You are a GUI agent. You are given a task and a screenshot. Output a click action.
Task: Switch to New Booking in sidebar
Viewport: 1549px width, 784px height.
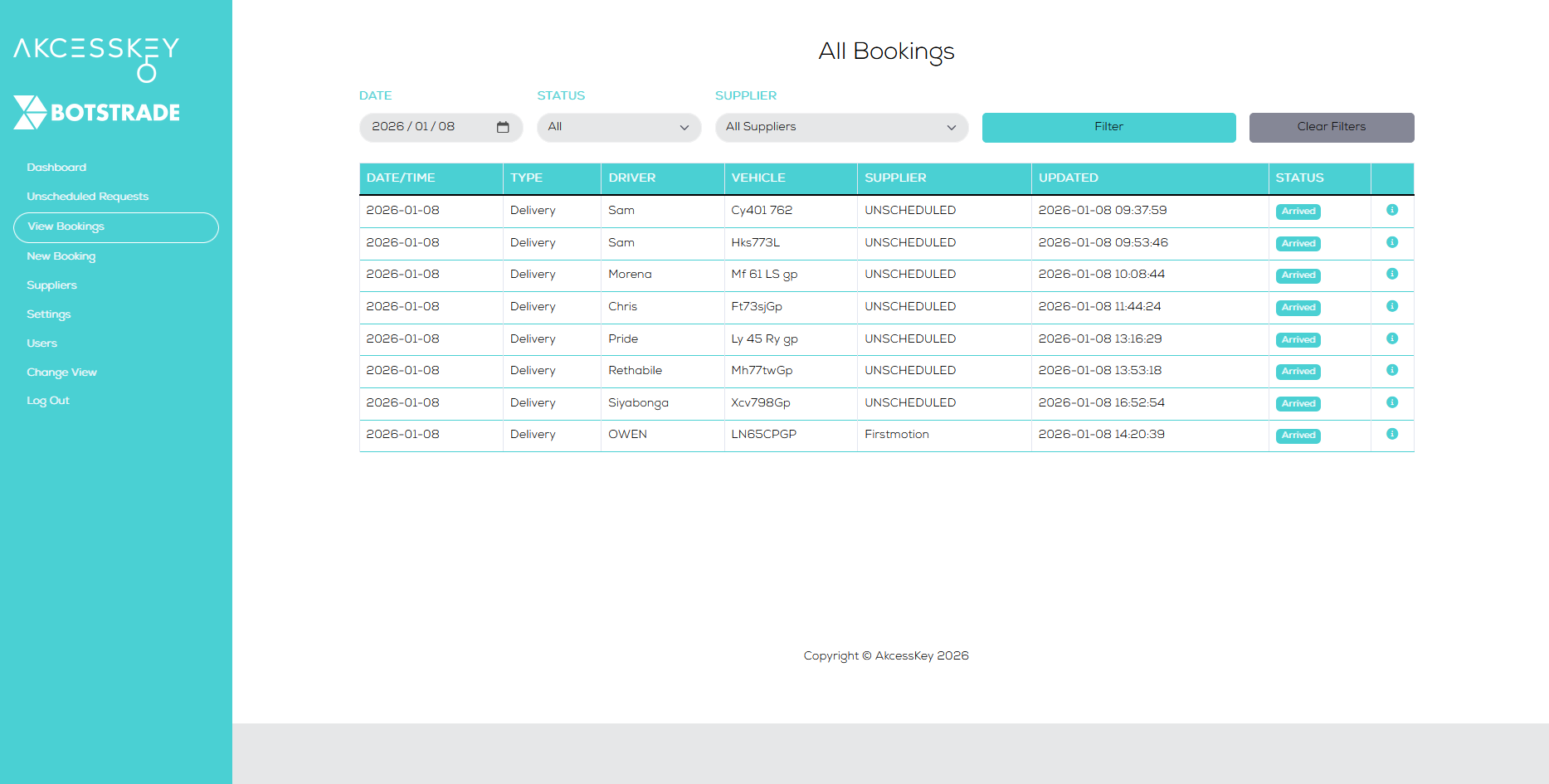point(61,256)
